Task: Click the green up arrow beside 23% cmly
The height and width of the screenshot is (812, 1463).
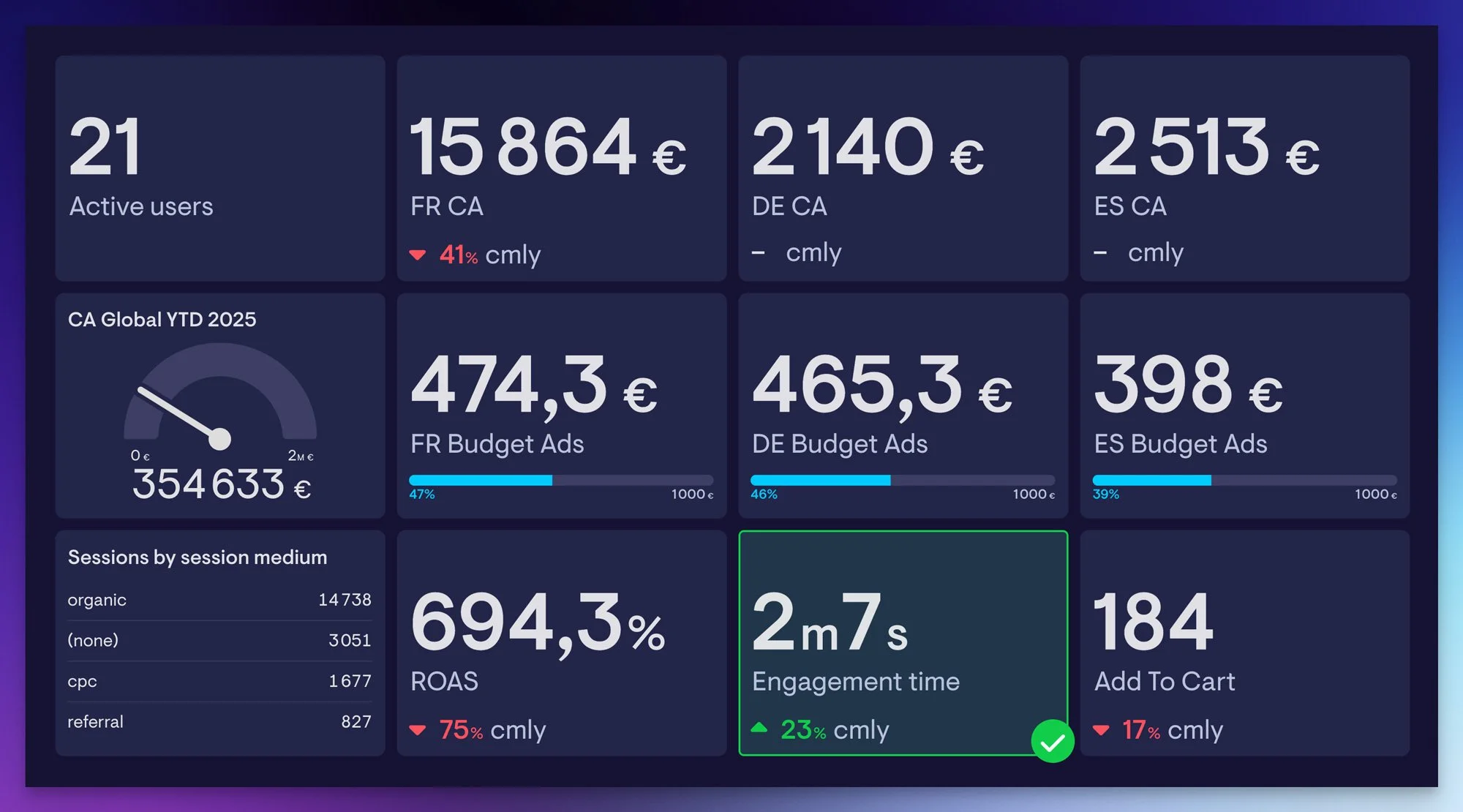Action: click(x=759, y=728)
